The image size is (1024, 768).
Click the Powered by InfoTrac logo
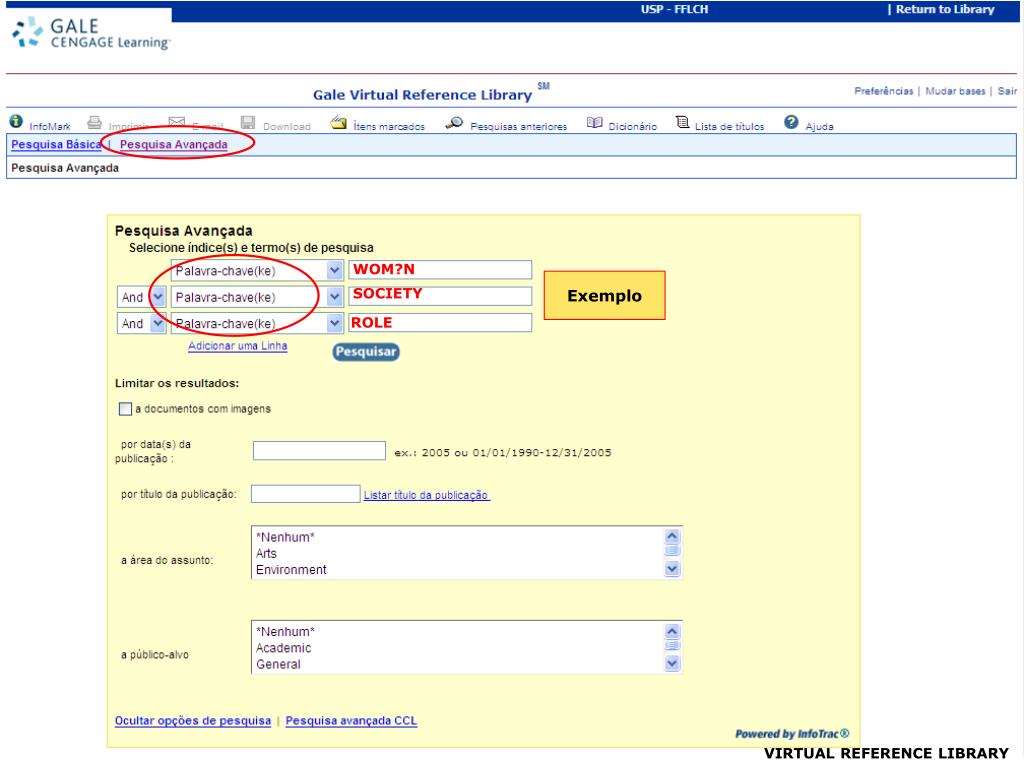tap(792, 734)
